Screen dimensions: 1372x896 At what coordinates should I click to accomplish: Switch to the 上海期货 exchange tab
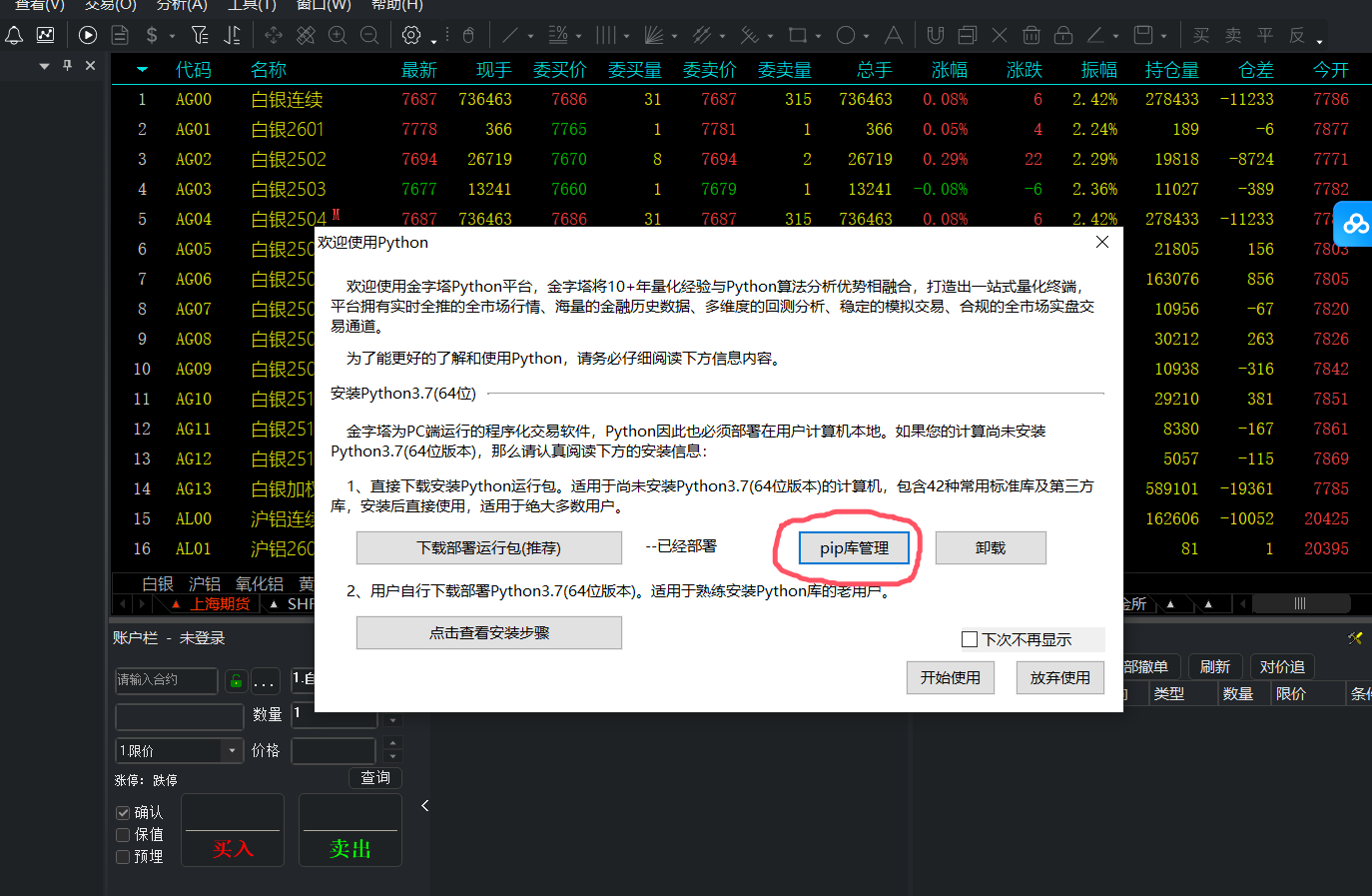click(221, 604)
